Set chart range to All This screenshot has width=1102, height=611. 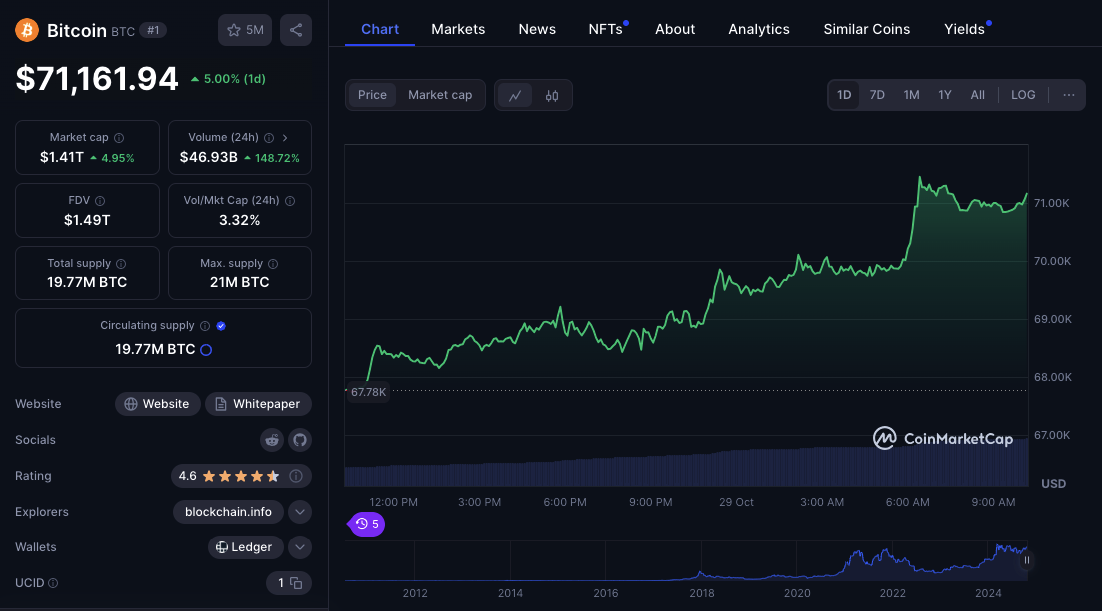point(978,95)
